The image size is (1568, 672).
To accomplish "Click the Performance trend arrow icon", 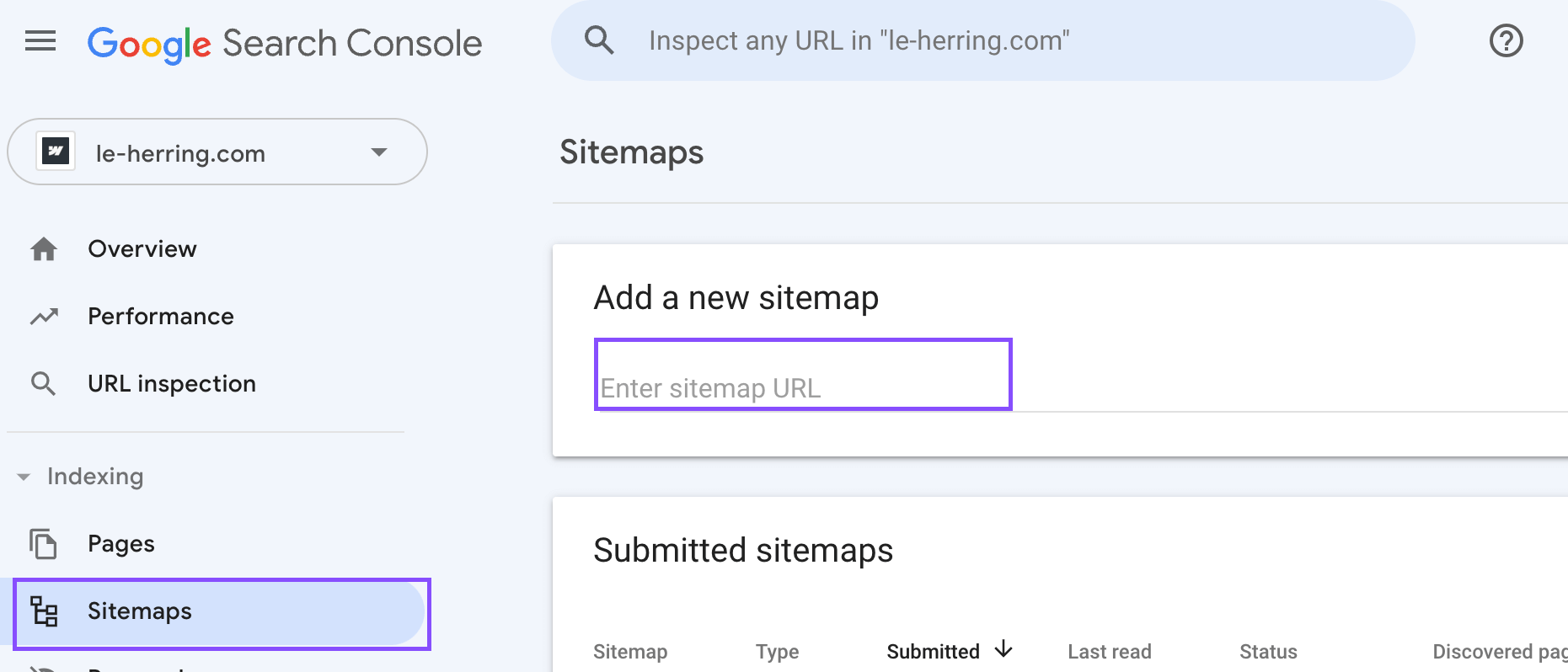I will click(x=44, y=317).
